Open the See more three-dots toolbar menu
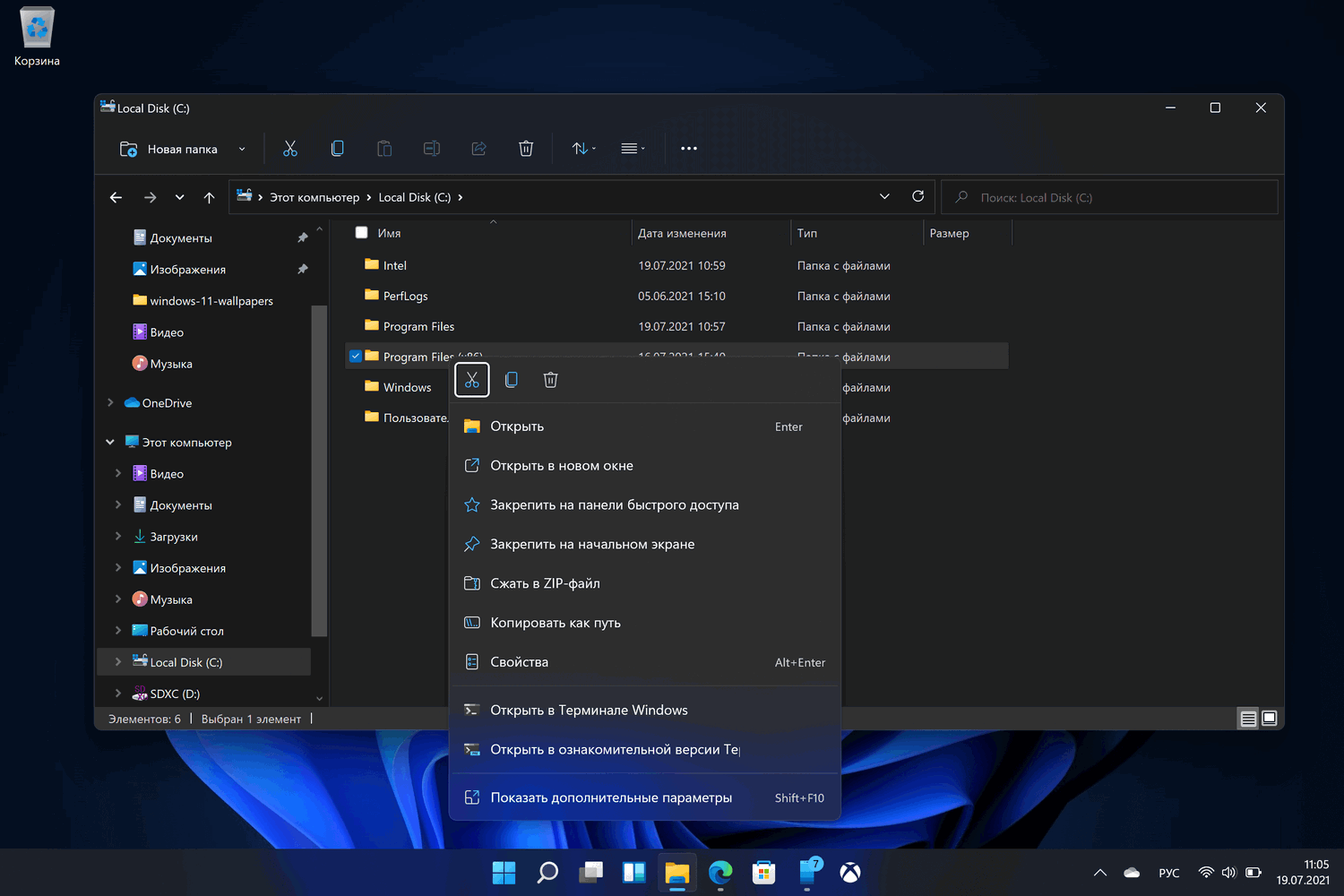This screenshot has height=896, width=1344. pos(688,149)
